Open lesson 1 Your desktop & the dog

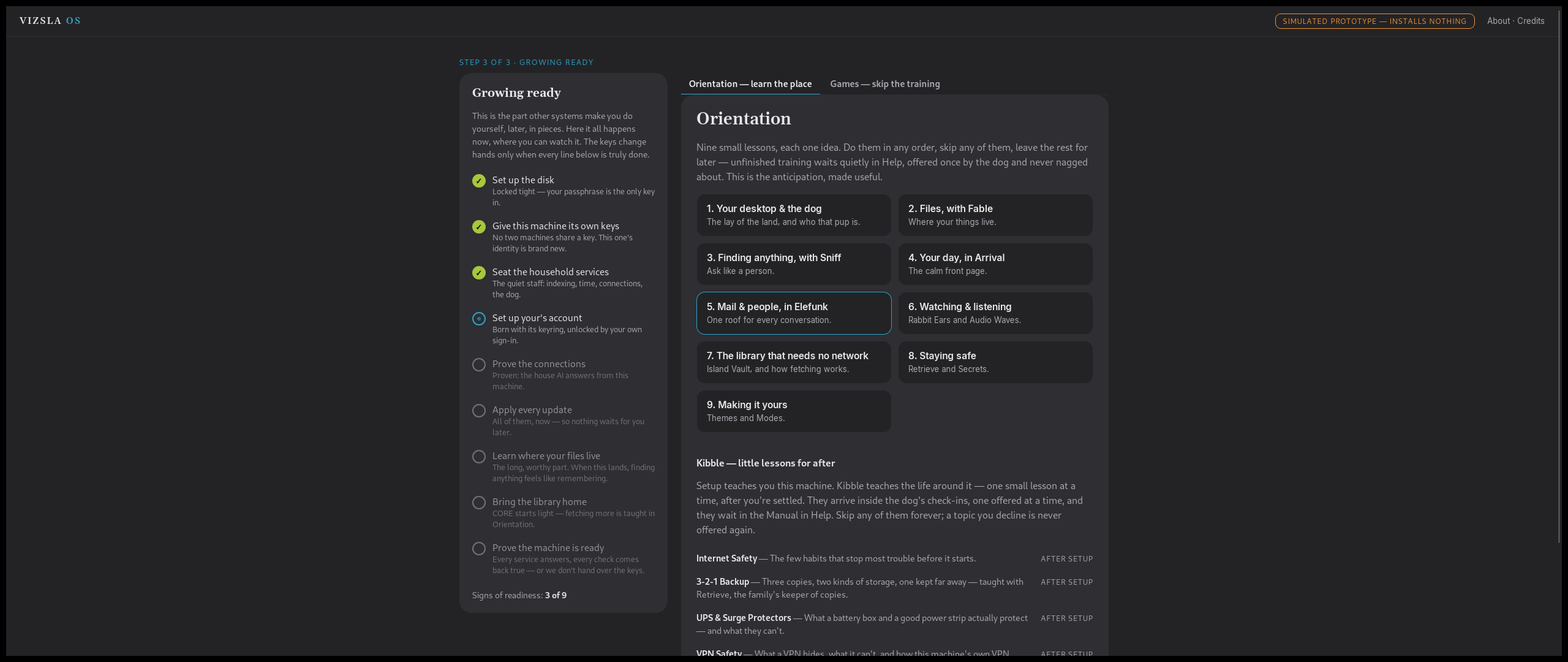point(794,215)
